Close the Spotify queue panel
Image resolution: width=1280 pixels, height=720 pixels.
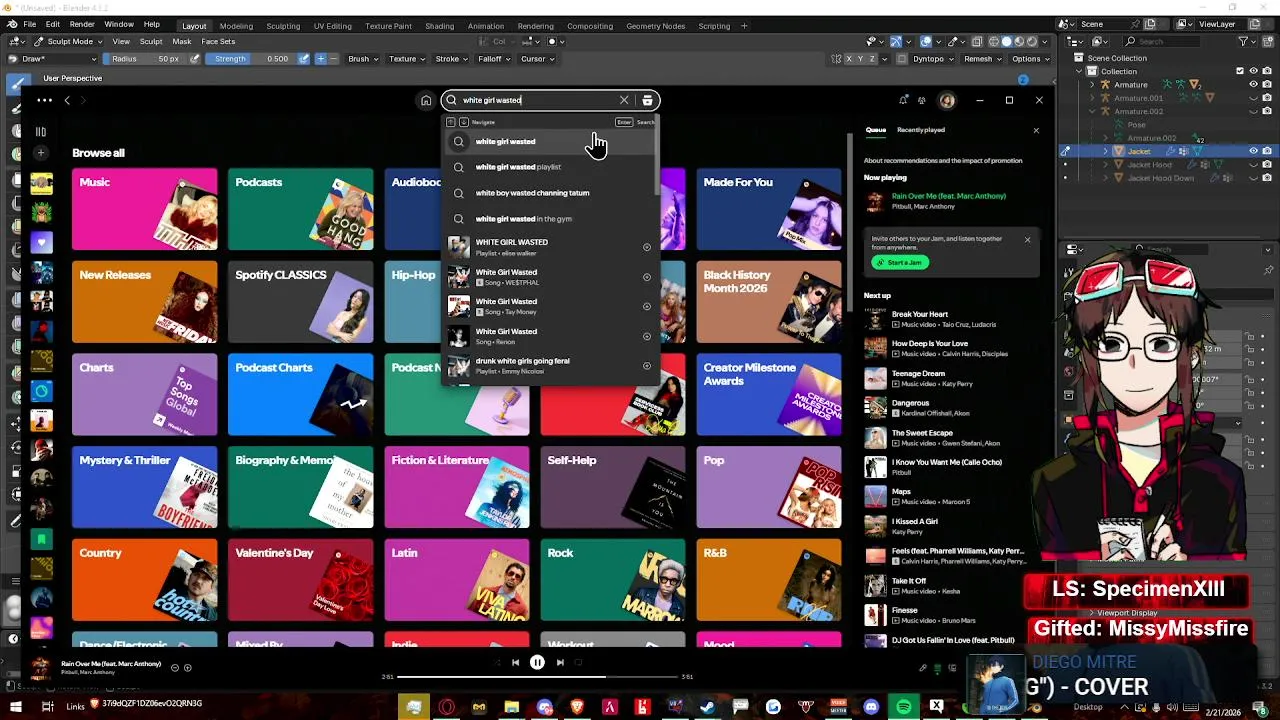click(1036, 130)
